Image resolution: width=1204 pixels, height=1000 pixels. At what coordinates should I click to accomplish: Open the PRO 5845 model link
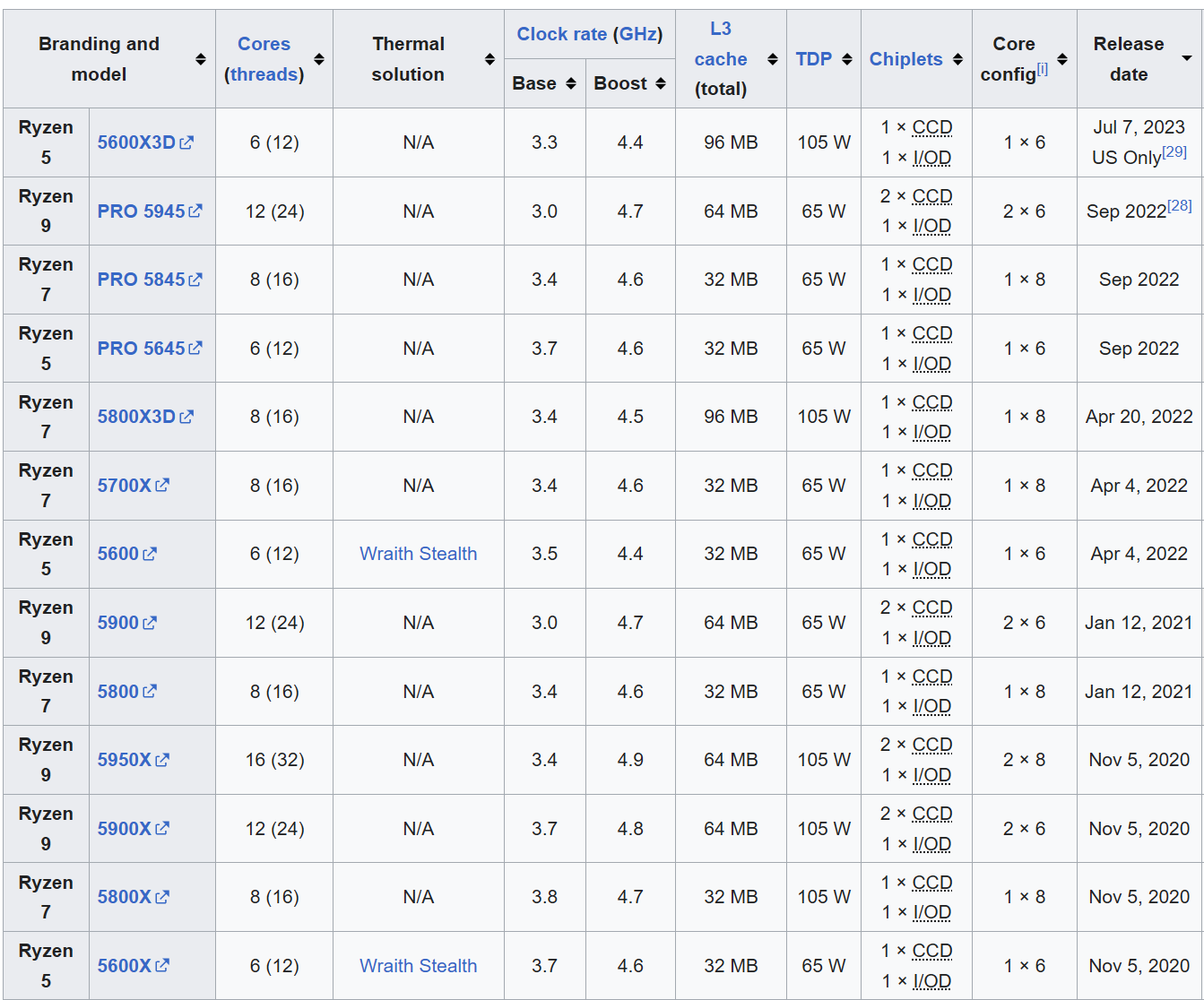[150, 280]
